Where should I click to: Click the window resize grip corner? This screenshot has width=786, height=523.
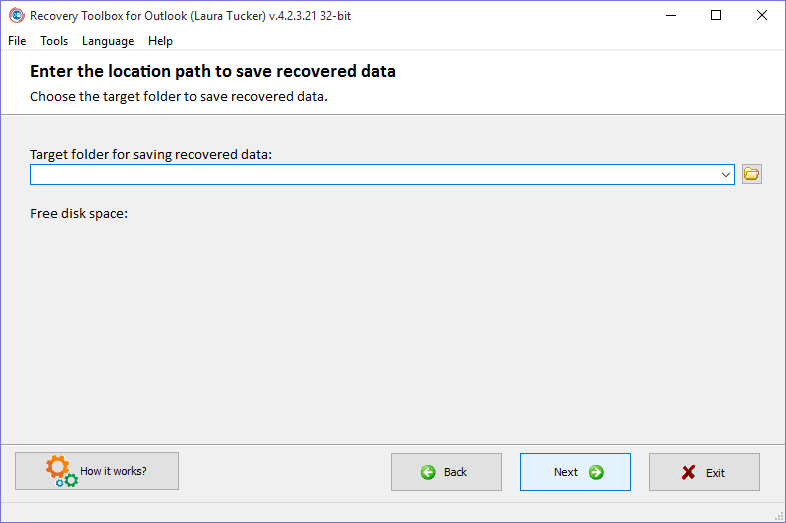(779, 516)
